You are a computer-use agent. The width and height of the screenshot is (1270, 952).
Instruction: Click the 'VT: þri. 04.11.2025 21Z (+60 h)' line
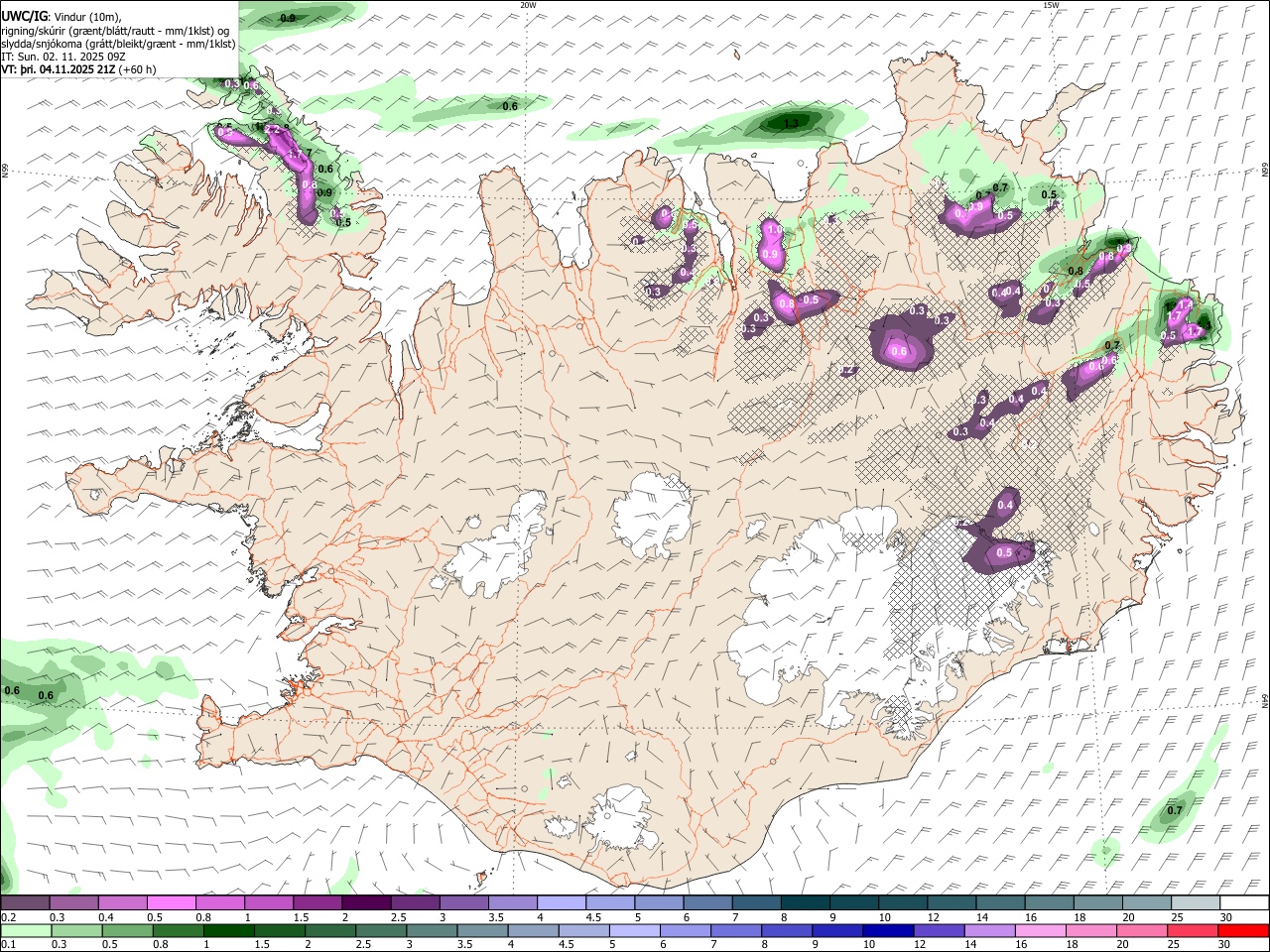click(78, 69)
